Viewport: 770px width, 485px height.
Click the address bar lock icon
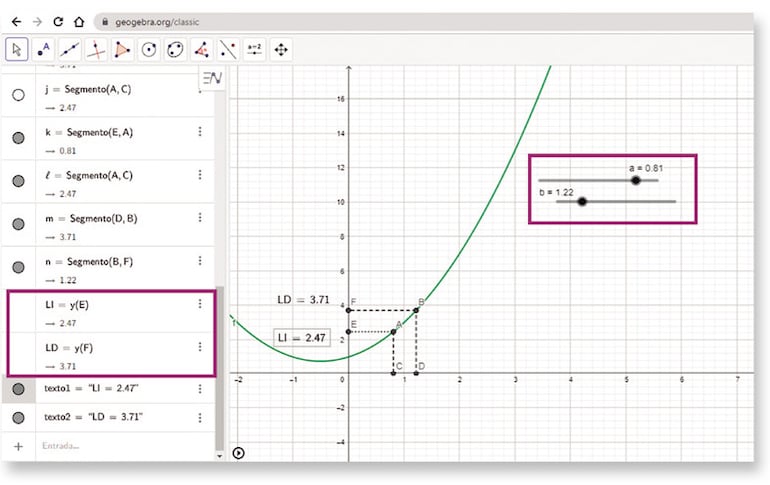point(105,22)
